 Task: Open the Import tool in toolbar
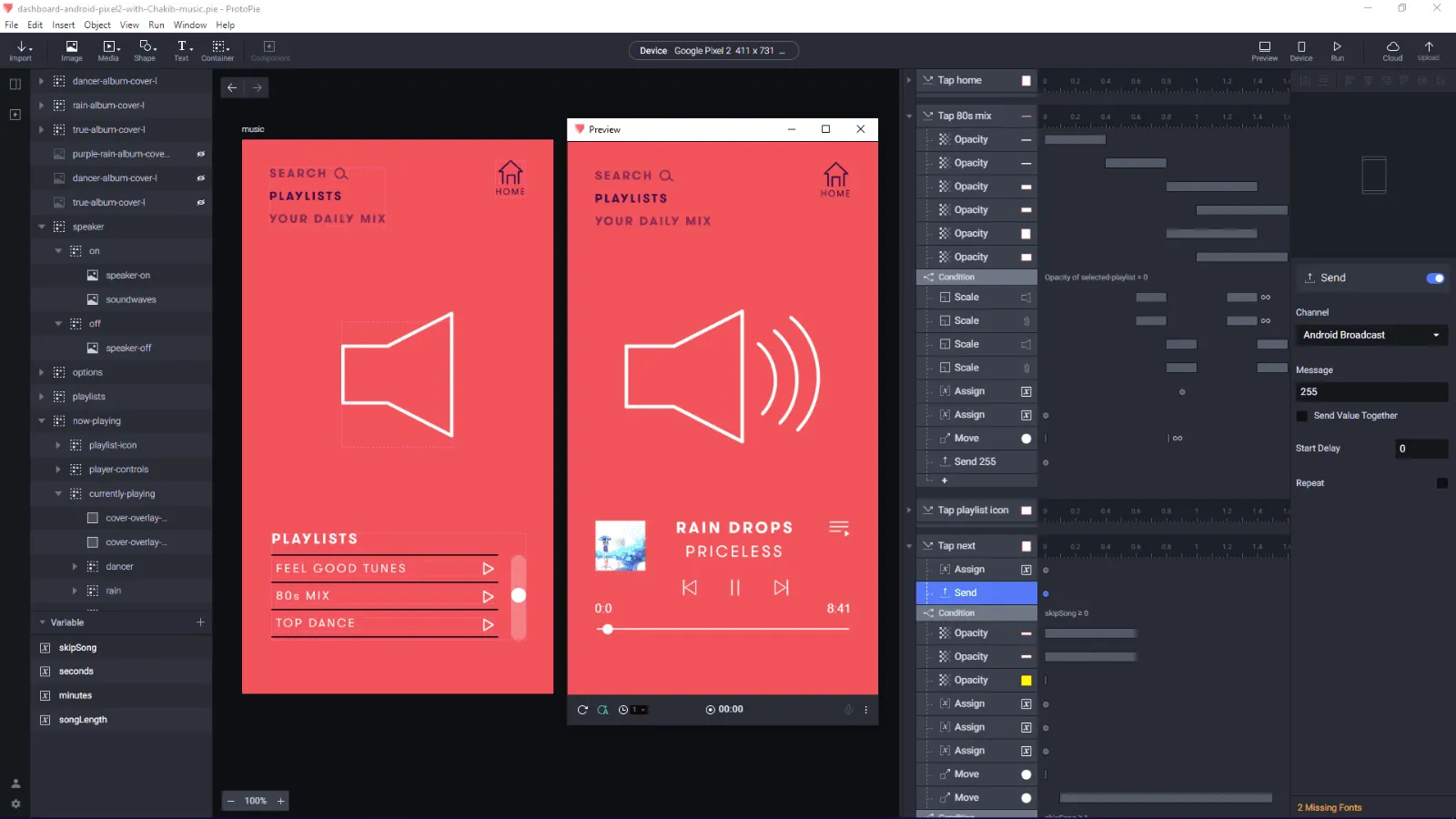tap(21, 50)
